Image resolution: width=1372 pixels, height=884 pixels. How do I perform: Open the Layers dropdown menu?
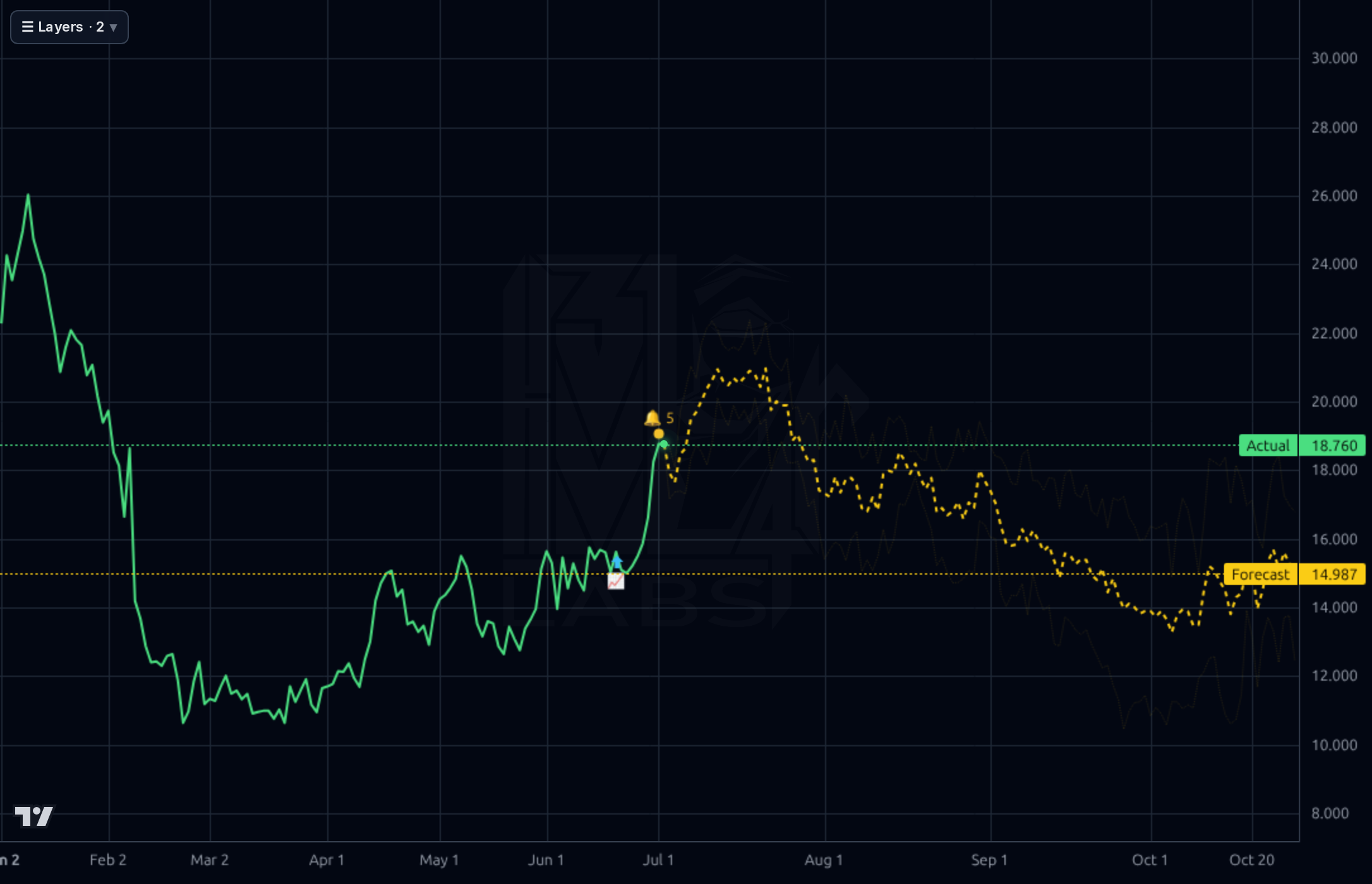[69, 27]
